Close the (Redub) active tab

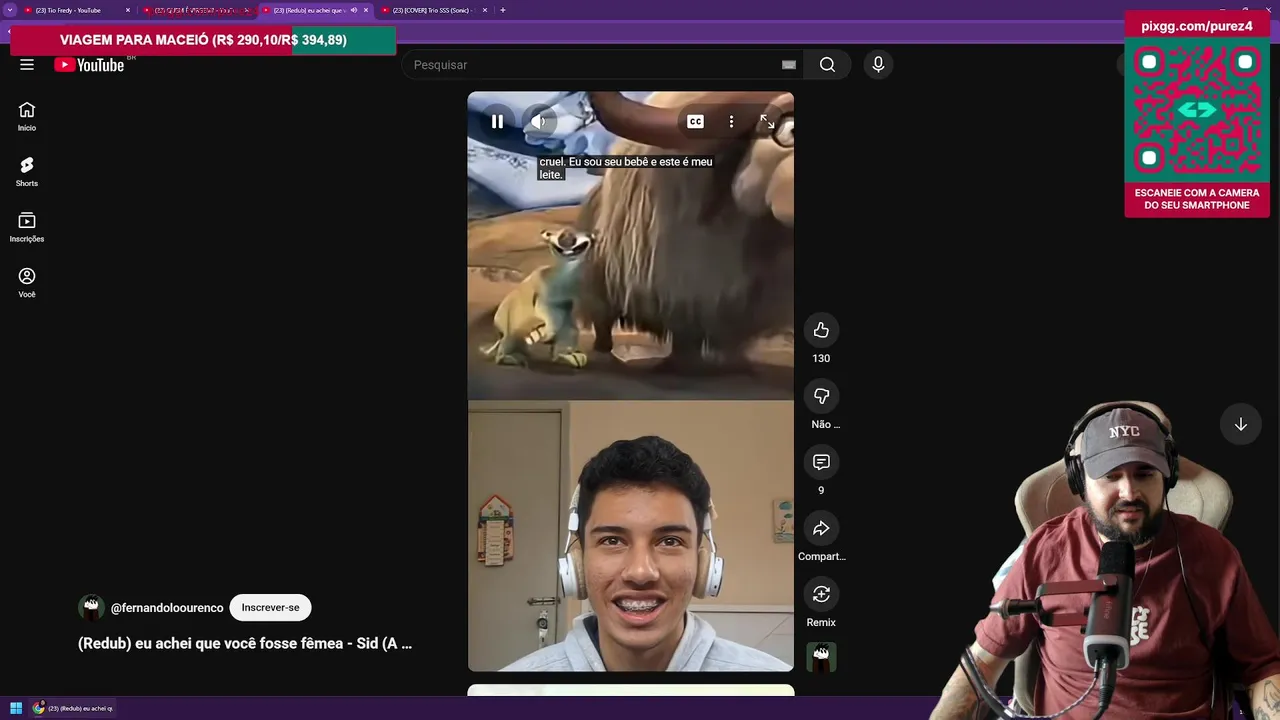point(366,10)
